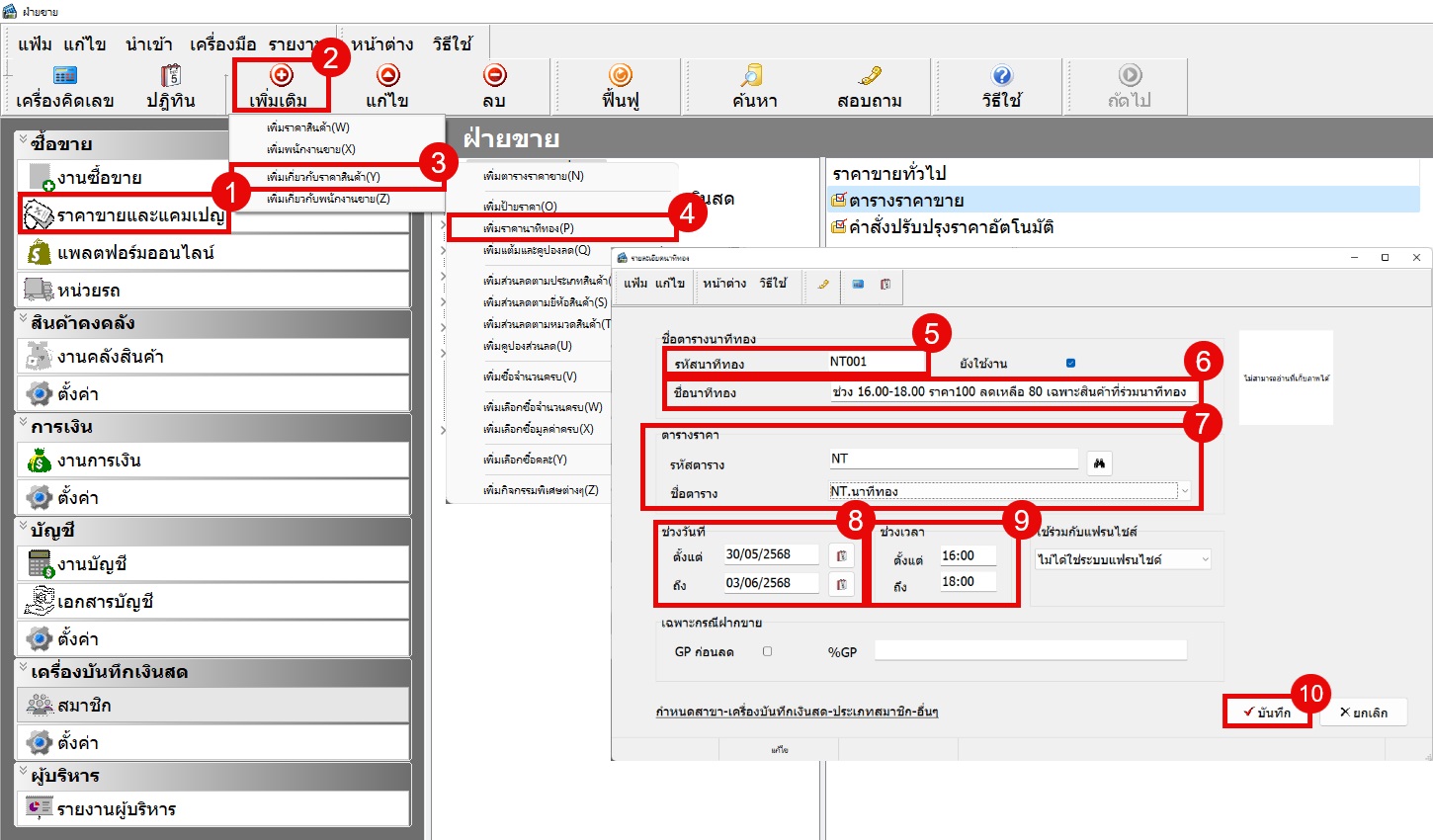The height and width of the screenshot is (840, 1433).
Task: Check the GP ก่อนลด checkbox
Action: (767, 651)
